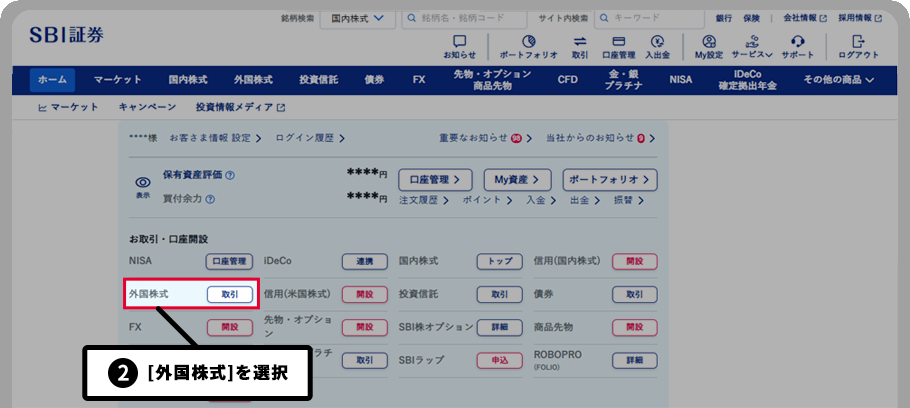Viewport: 910px width, 408px height.
Task: Click the NISA 口座管理 button
Action: tap(229, 261)
